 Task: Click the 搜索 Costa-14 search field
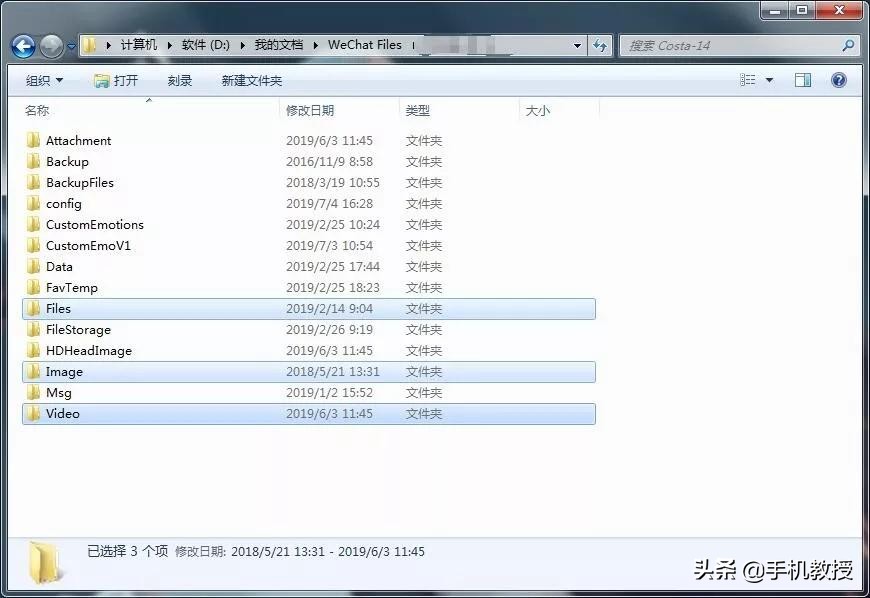click(x=731, y=45)
